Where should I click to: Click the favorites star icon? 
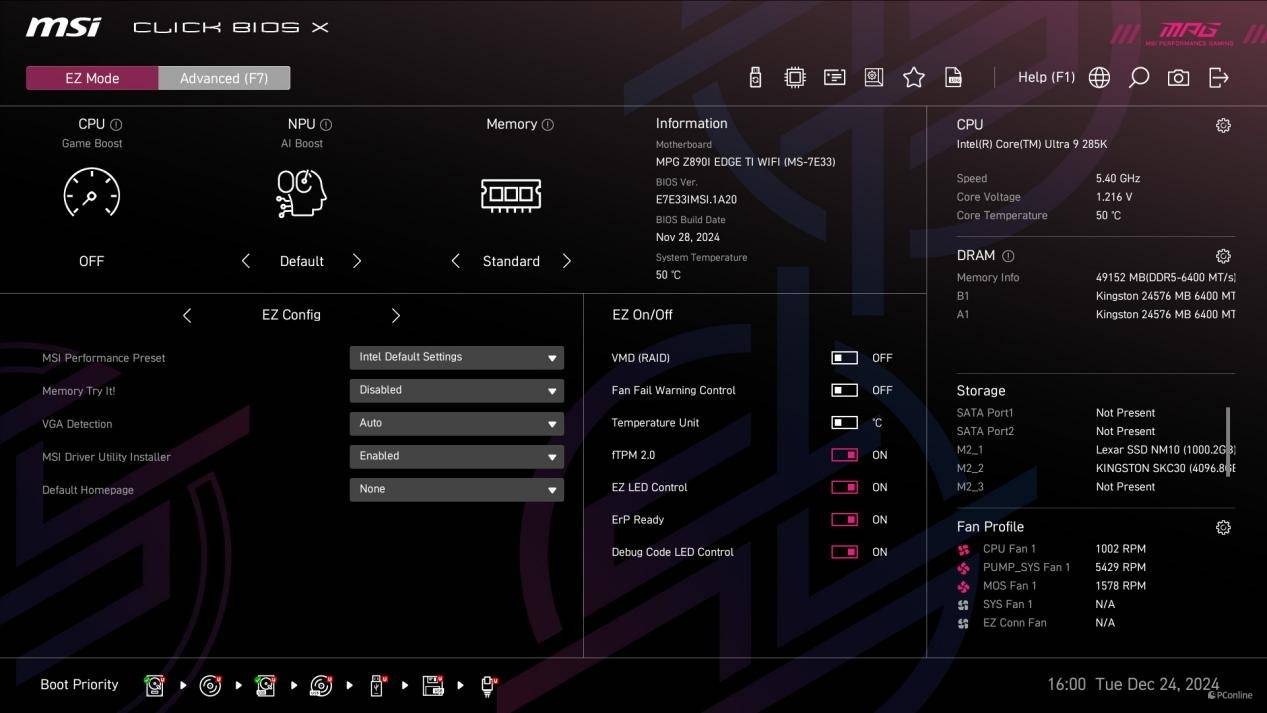pyautogui.click(x=913, y=78)
